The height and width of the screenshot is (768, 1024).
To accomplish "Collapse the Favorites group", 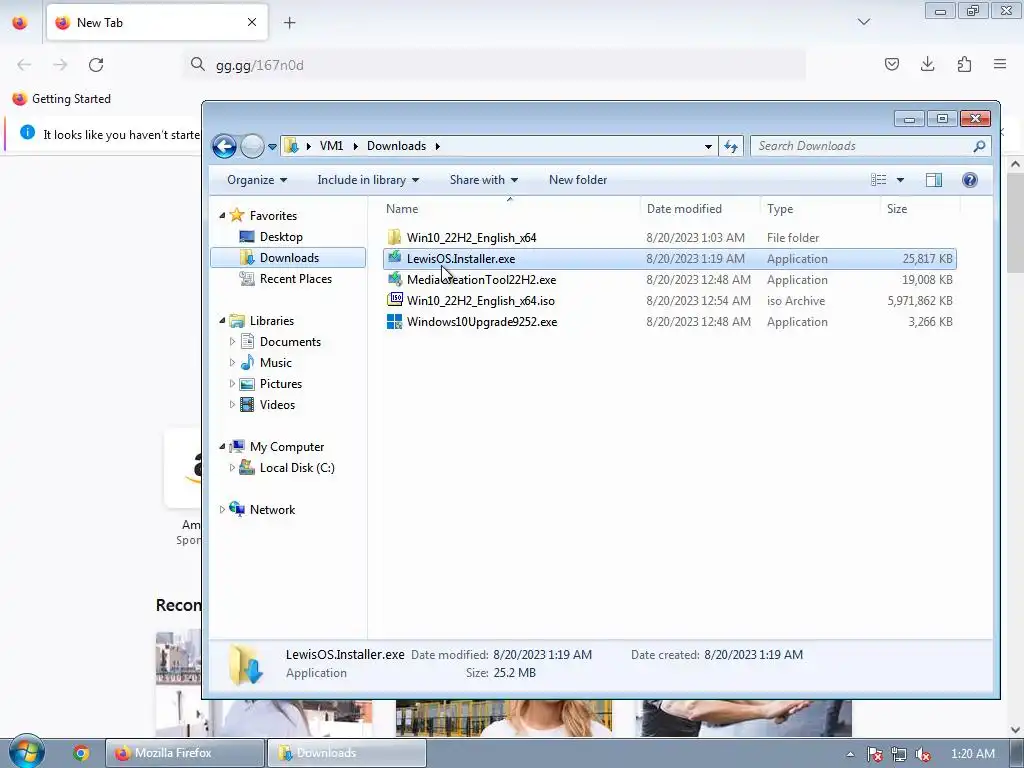I will pyautogui.click(x=222, y=215).
